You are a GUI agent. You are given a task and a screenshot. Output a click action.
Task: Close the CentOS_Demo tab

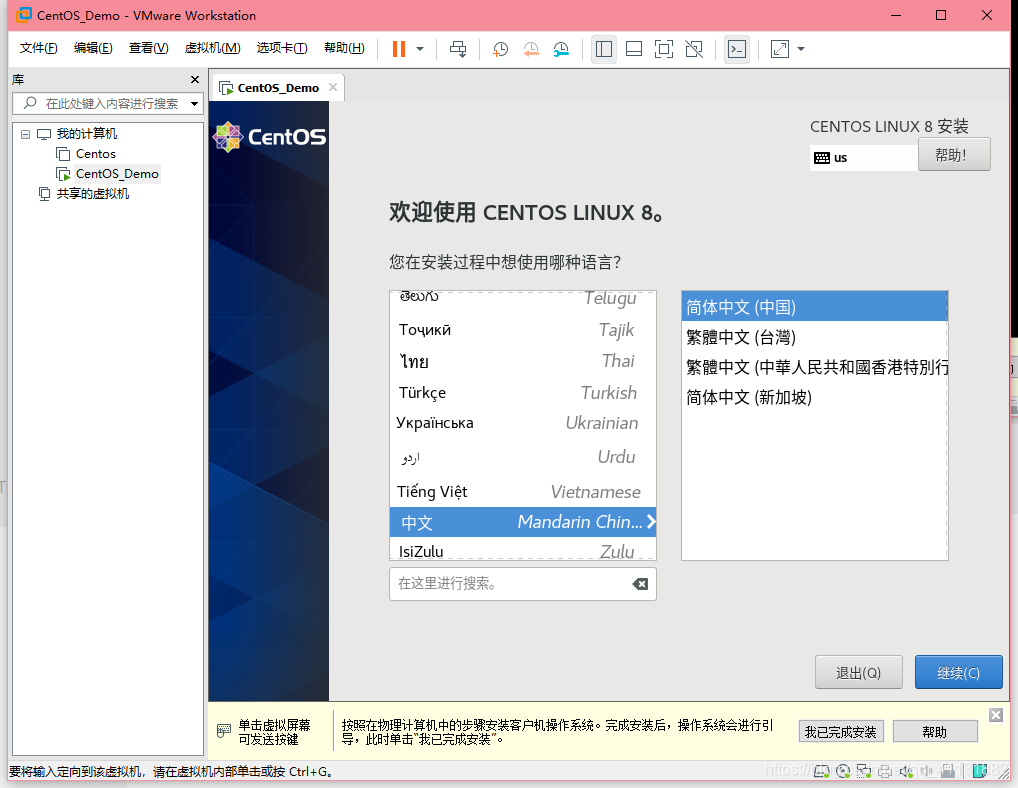[333, 87]
